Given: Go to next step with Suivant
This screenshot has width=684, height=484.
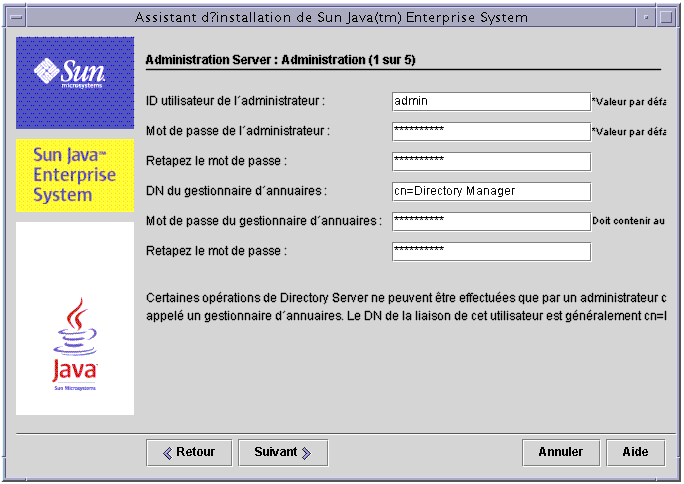Looking at the screenshot, I should pyautogui.click(x=283, y=453).
